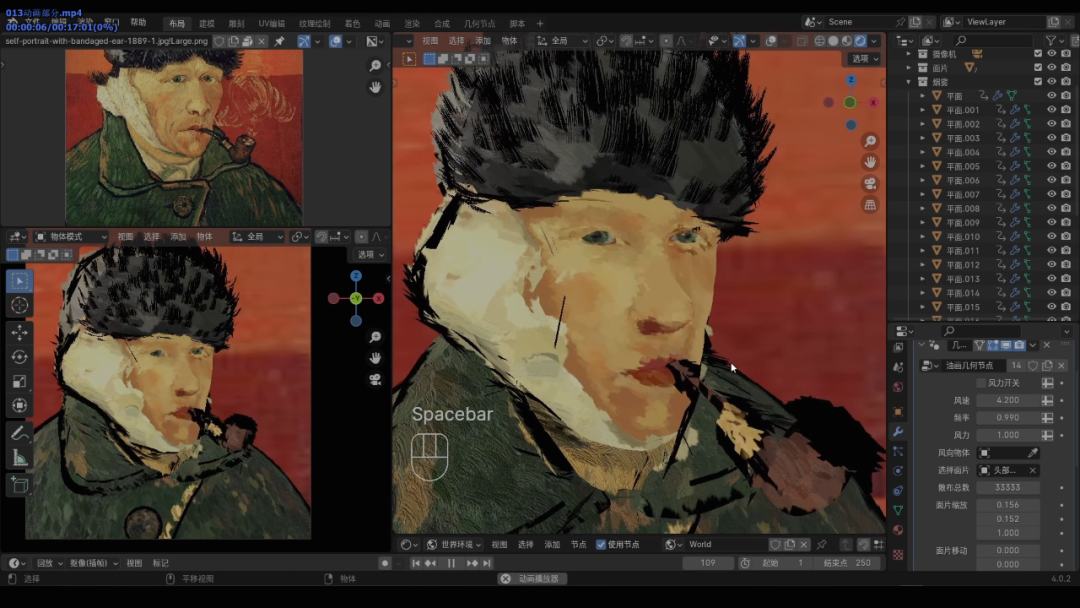
Task: Expand 平面.010 in the outliner
Action: (x=923, y=236)
